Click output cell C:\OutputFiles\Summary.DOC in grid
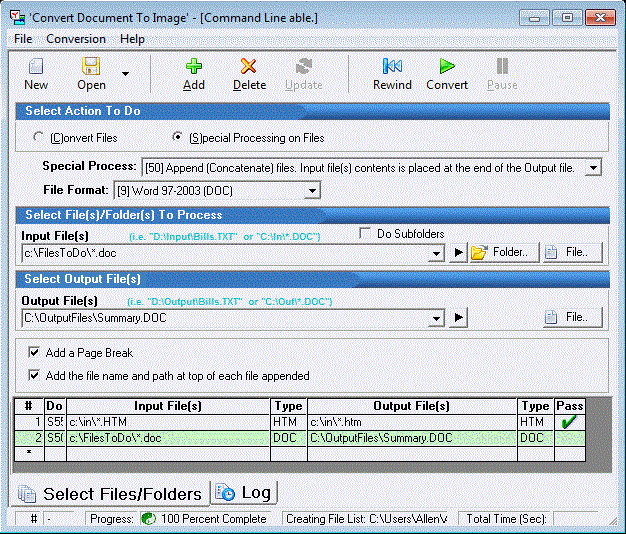626x534 pixels. [412, 438]
